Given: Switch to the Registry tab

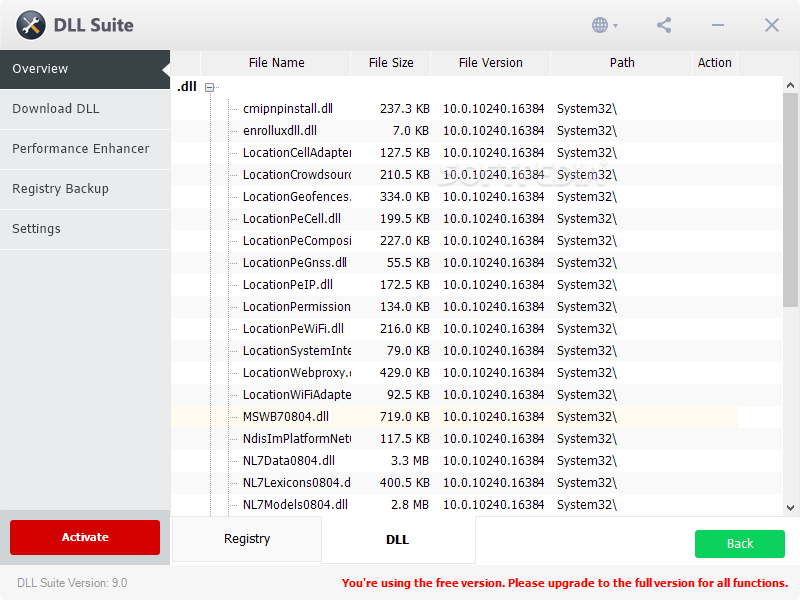Looking at the screenshot, I should [247, 539].
